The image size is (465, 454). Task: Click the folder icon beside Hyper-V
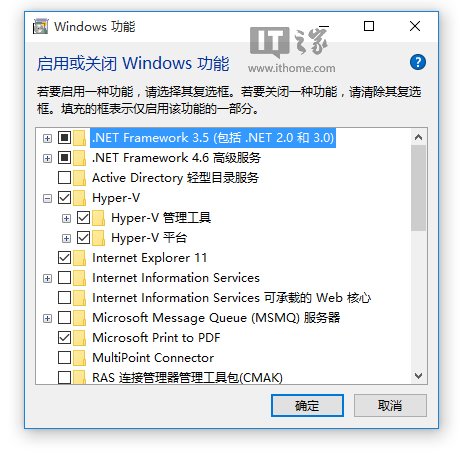click(79, 198)
